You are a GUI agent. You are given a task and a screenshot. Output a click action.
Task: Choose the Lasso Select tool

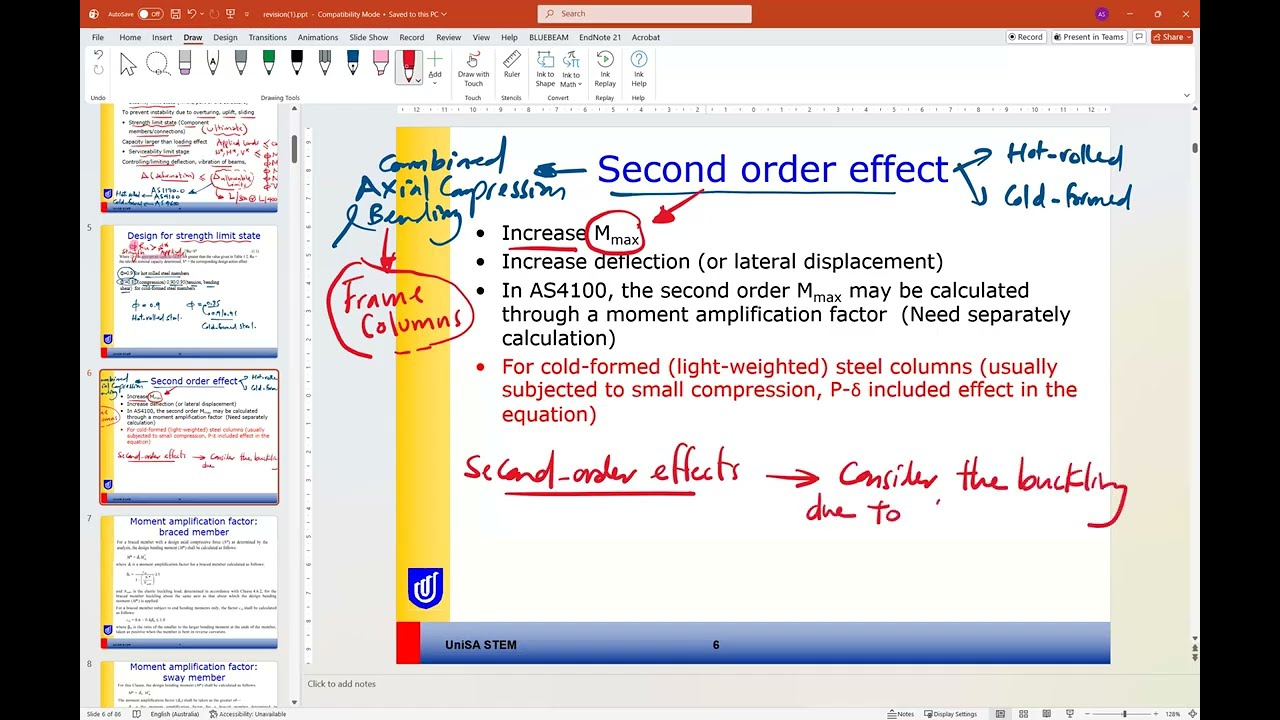(157, 65)
